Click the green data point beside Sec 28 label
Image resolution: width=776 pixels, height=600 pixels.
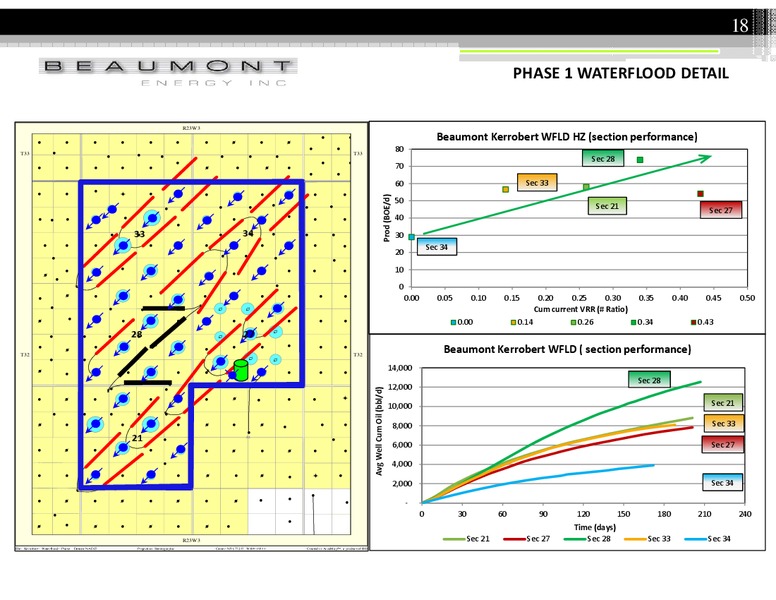click(640, 159)
